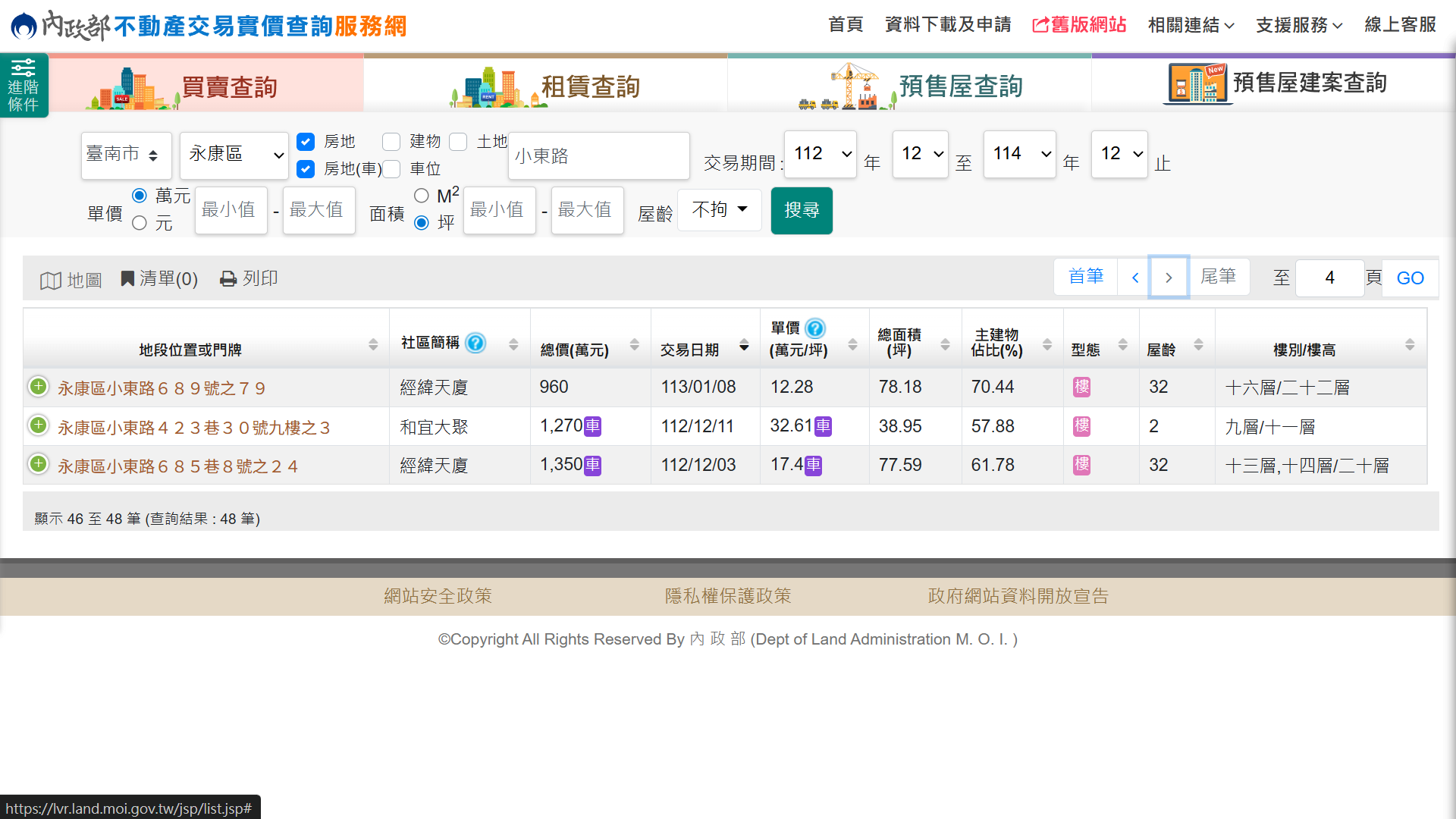
Task: Uncheck the 房地 checkbox
Action: [306, 142]
